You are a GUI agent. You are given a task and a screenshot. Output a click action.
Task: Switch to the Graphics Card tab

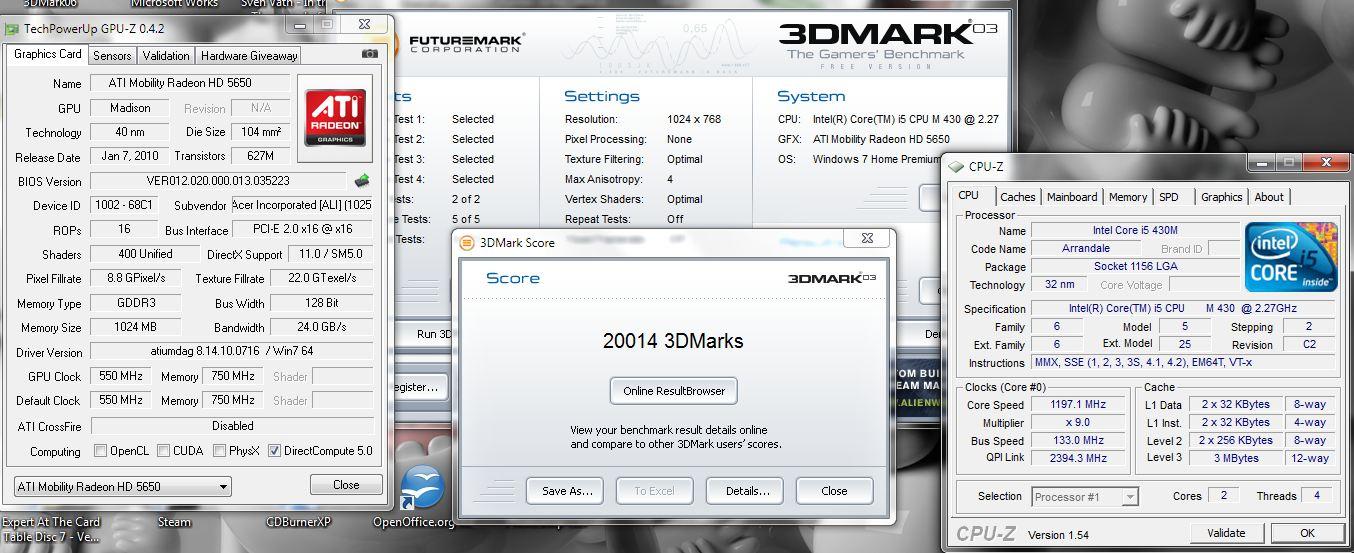(48, 54)
